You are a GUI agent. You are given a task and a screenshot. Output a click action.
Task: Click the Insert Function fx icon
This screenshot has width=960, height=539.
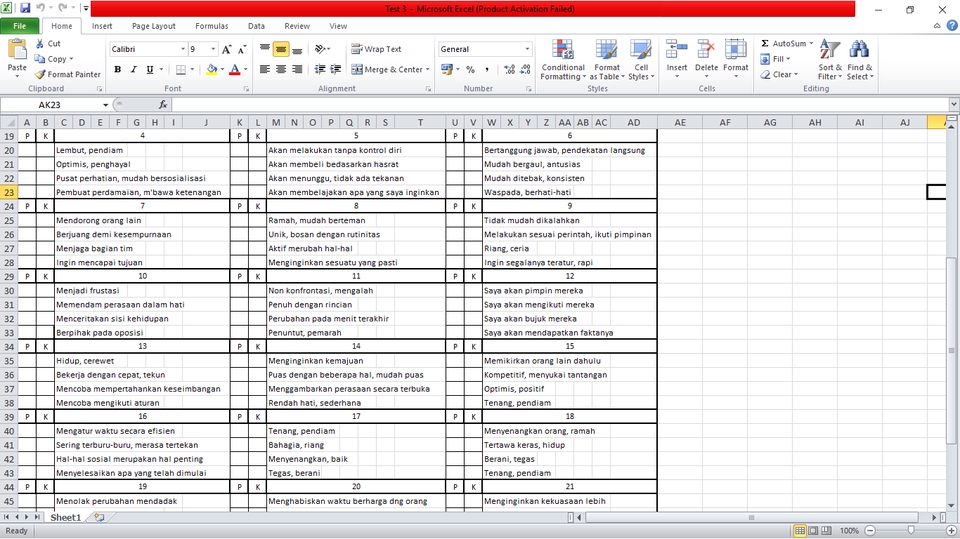click(x=163, y=105)
